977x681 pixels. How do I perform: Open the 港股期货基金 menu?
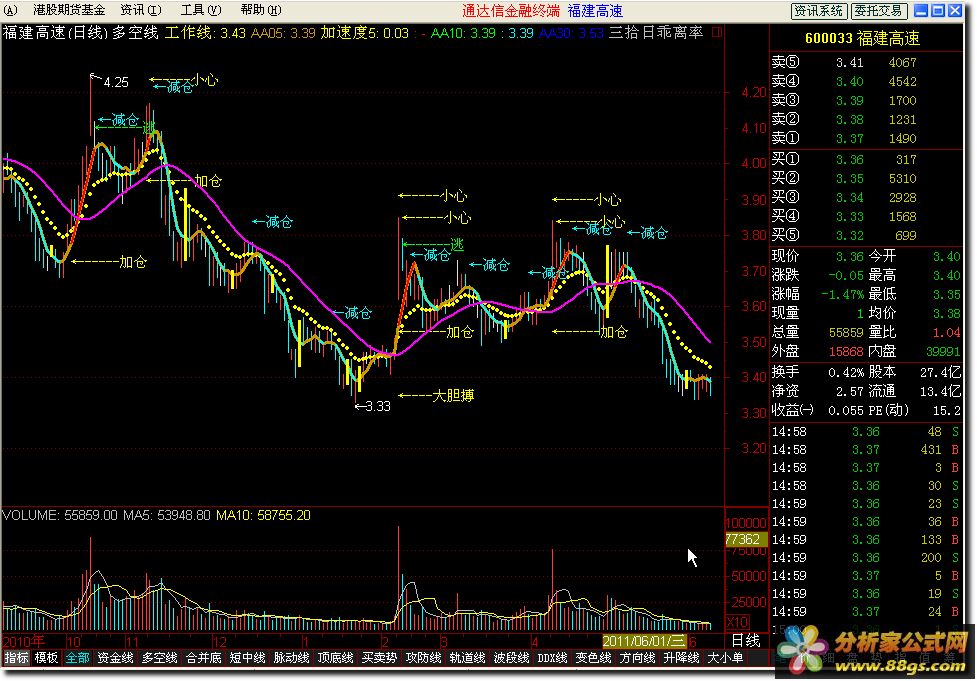pos(69,10)
